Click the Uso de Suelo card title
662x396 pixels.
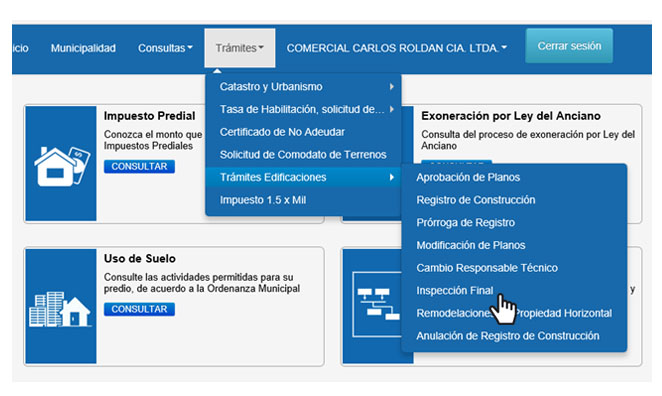139,258
